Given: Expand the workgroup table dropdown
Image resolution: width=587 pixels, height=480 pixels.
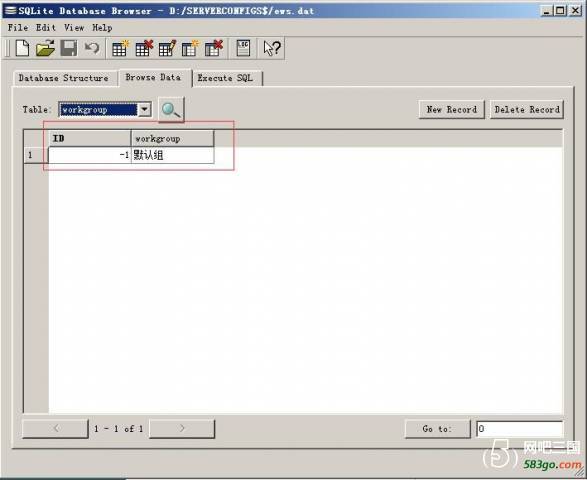Looking at the screenshot, I should (x=145, y=110).
